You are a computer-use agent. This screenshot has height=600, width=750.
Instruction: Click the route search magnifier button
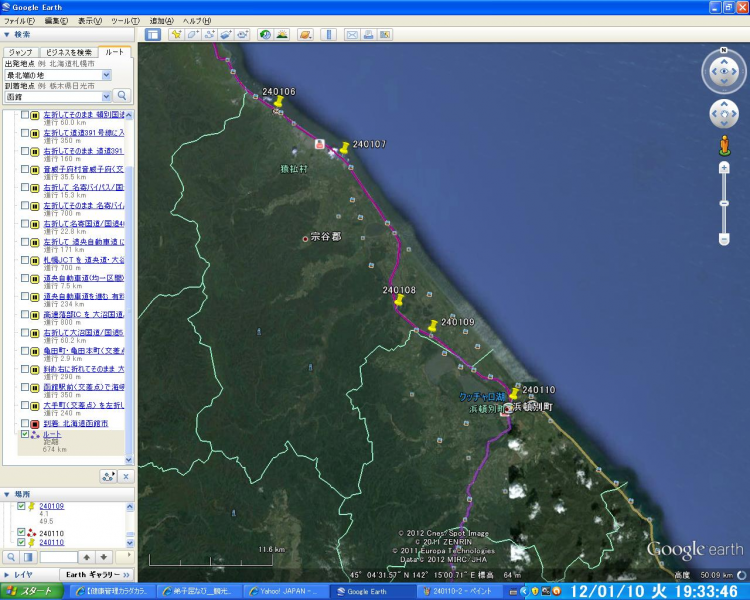[122, 96]
